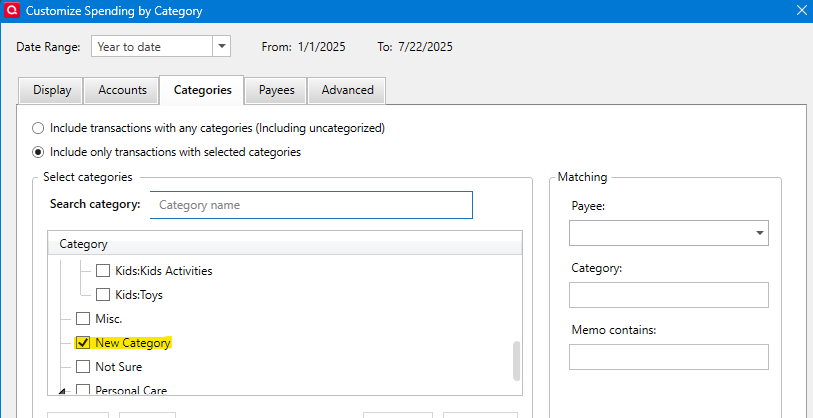Close the Customize Spending dialog
Viewport: 813px width, 418px height.
click(x=799, y=12)
